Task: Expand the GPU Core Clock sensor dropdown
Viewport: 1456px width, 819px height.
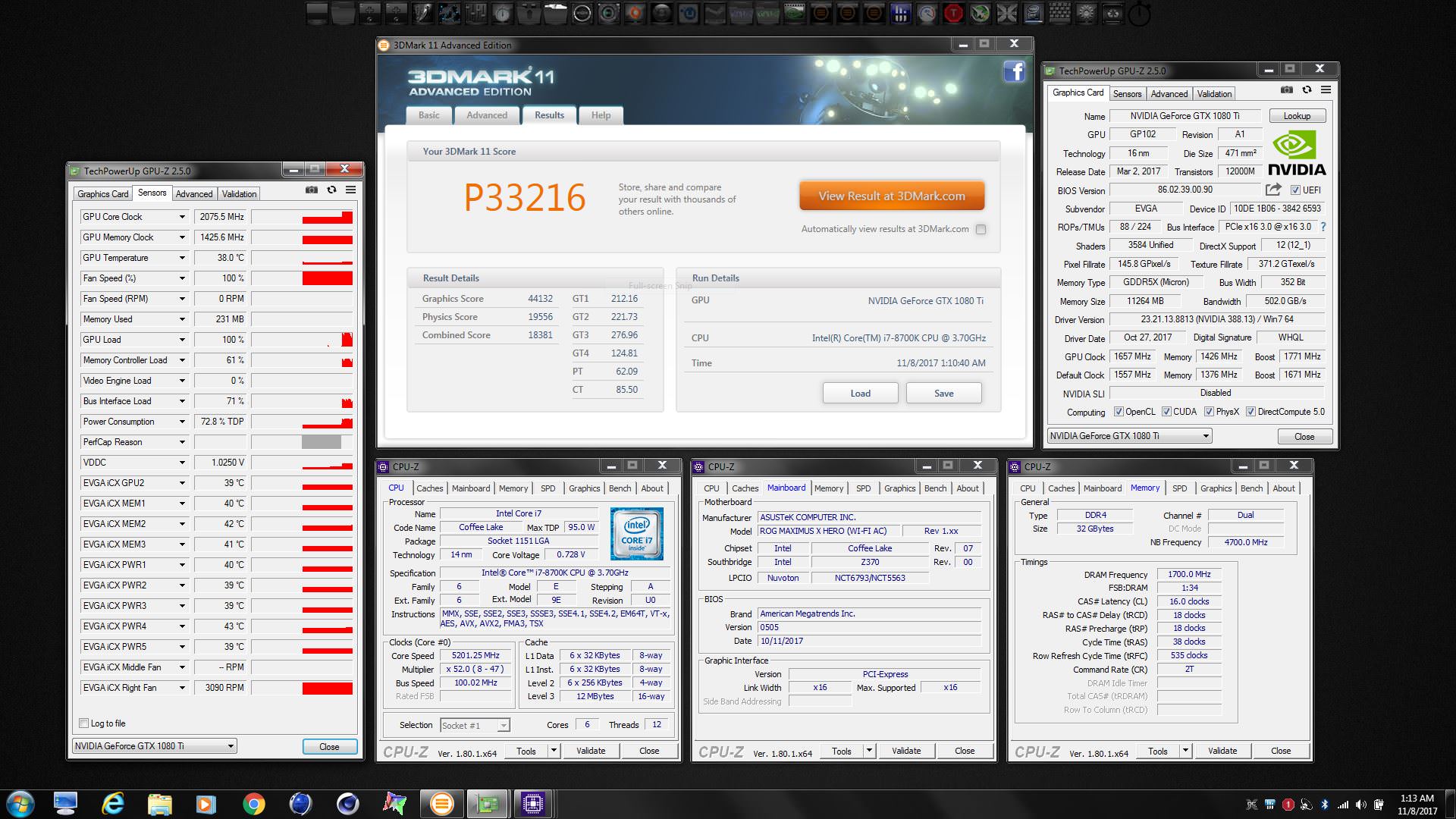Action: 182,217
